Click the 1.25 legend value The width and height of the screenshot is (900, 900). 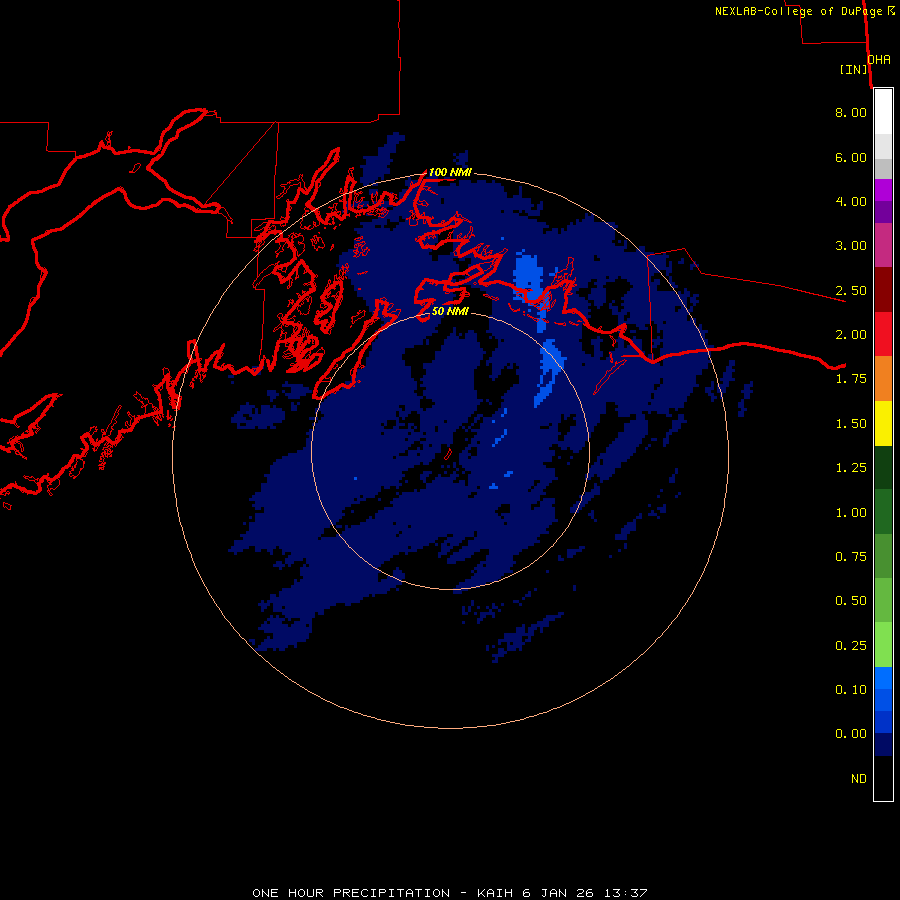(x=851, y=468)
